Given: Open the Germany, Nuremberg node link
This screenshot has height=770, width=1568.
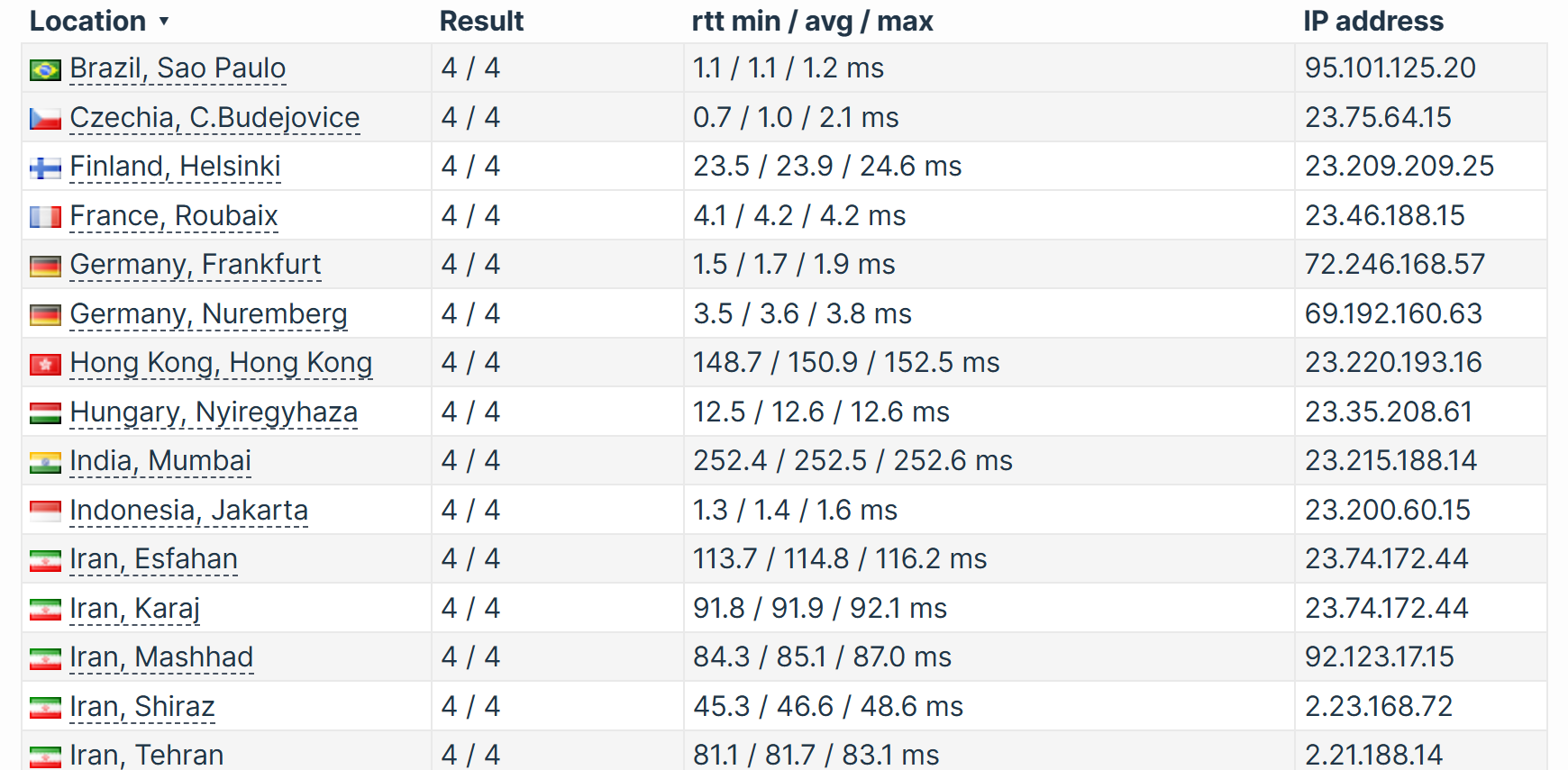Looking at the screenshot, I should click(208, 314).
